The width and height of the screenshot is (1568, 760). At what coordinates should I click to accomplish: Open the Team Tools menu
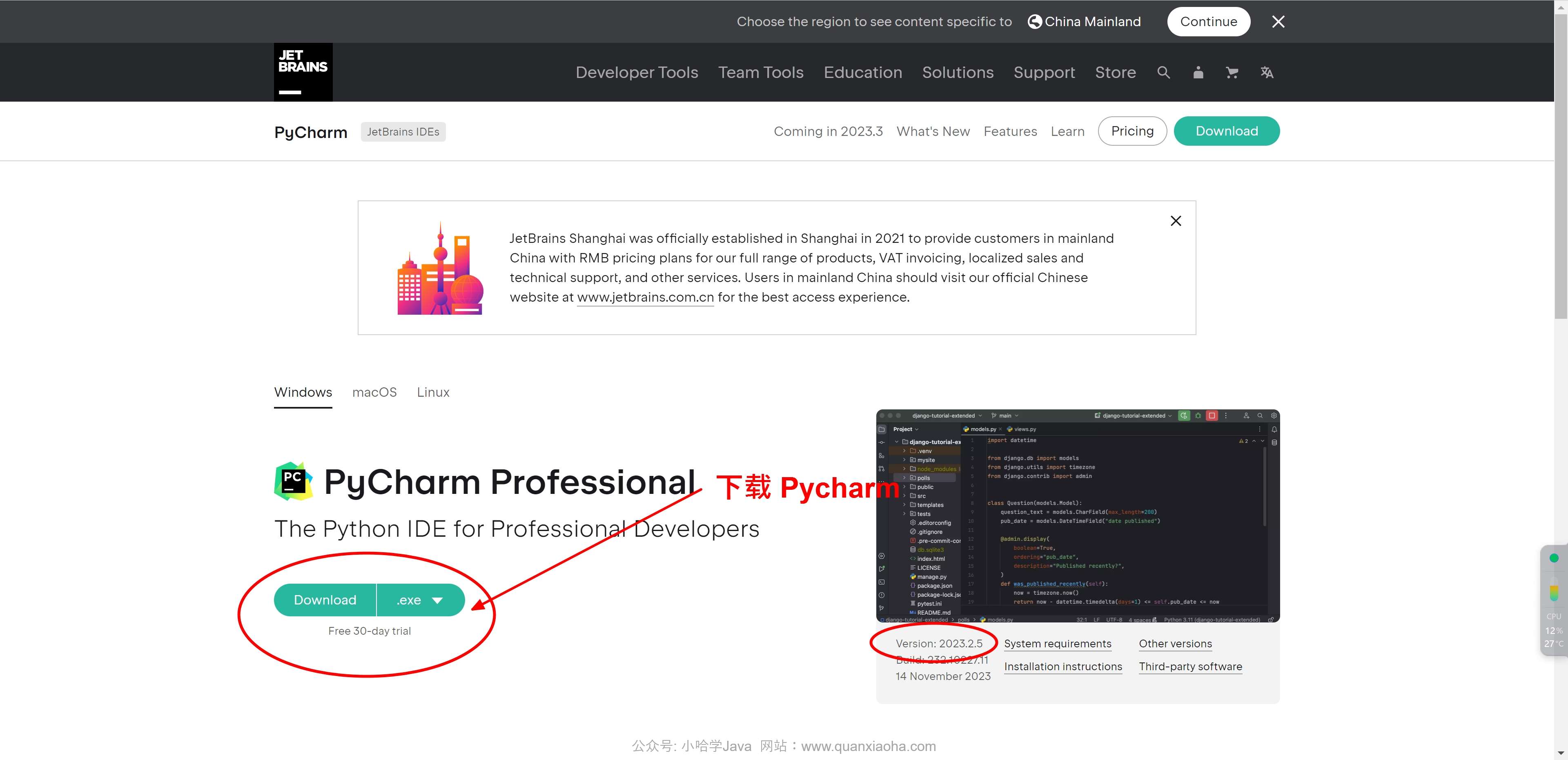(761, 72)
